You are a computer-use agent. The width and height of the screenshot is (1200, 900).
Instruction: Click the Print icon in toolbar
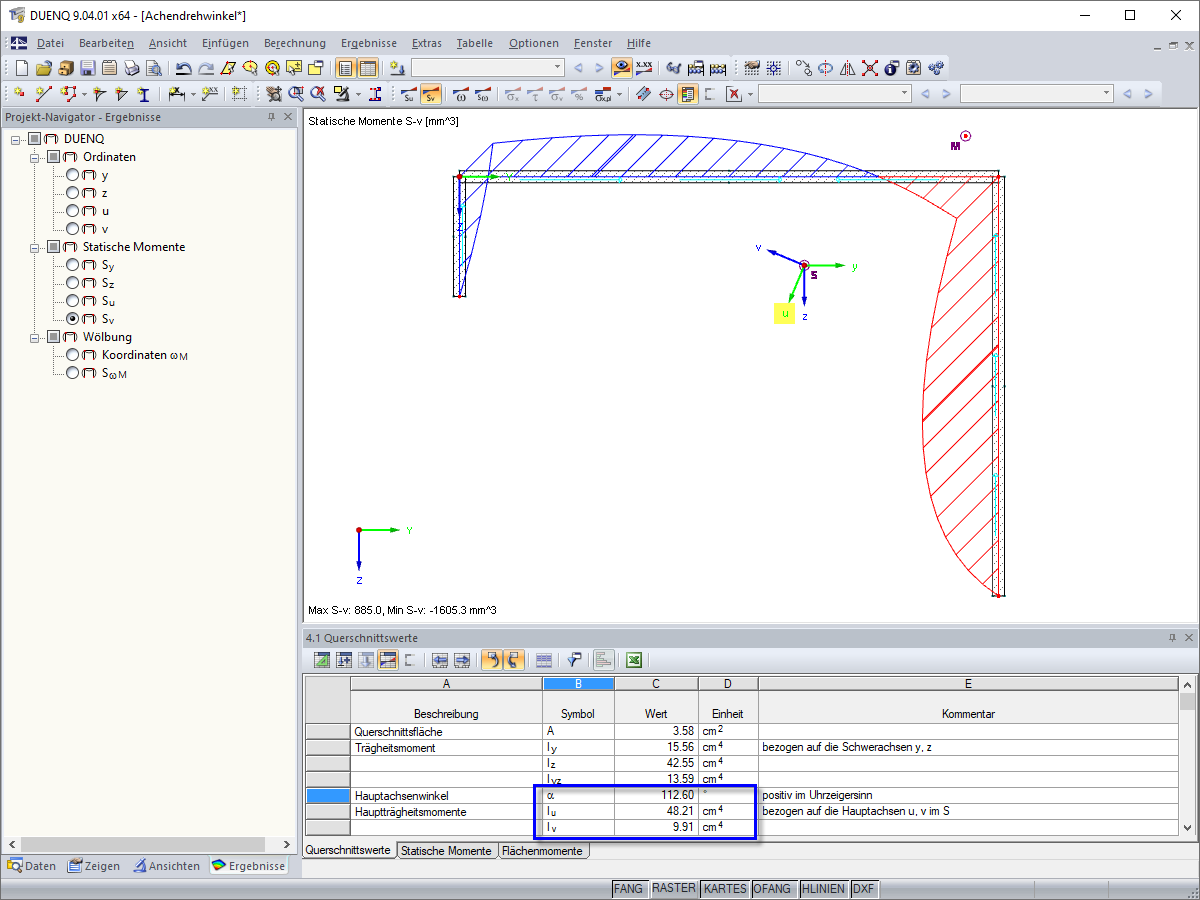131,68
